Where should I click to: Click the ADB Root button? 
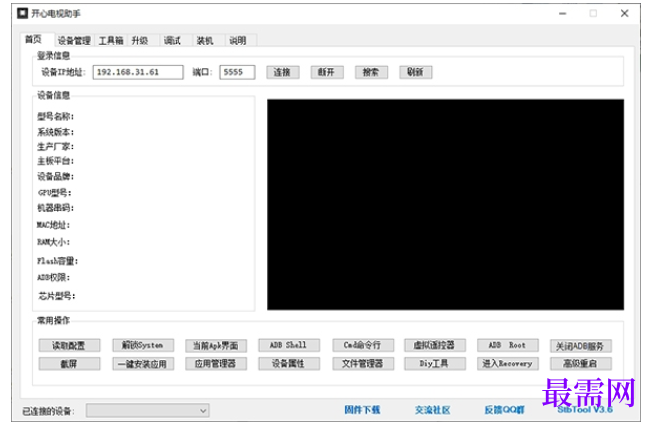coord(508,345)
